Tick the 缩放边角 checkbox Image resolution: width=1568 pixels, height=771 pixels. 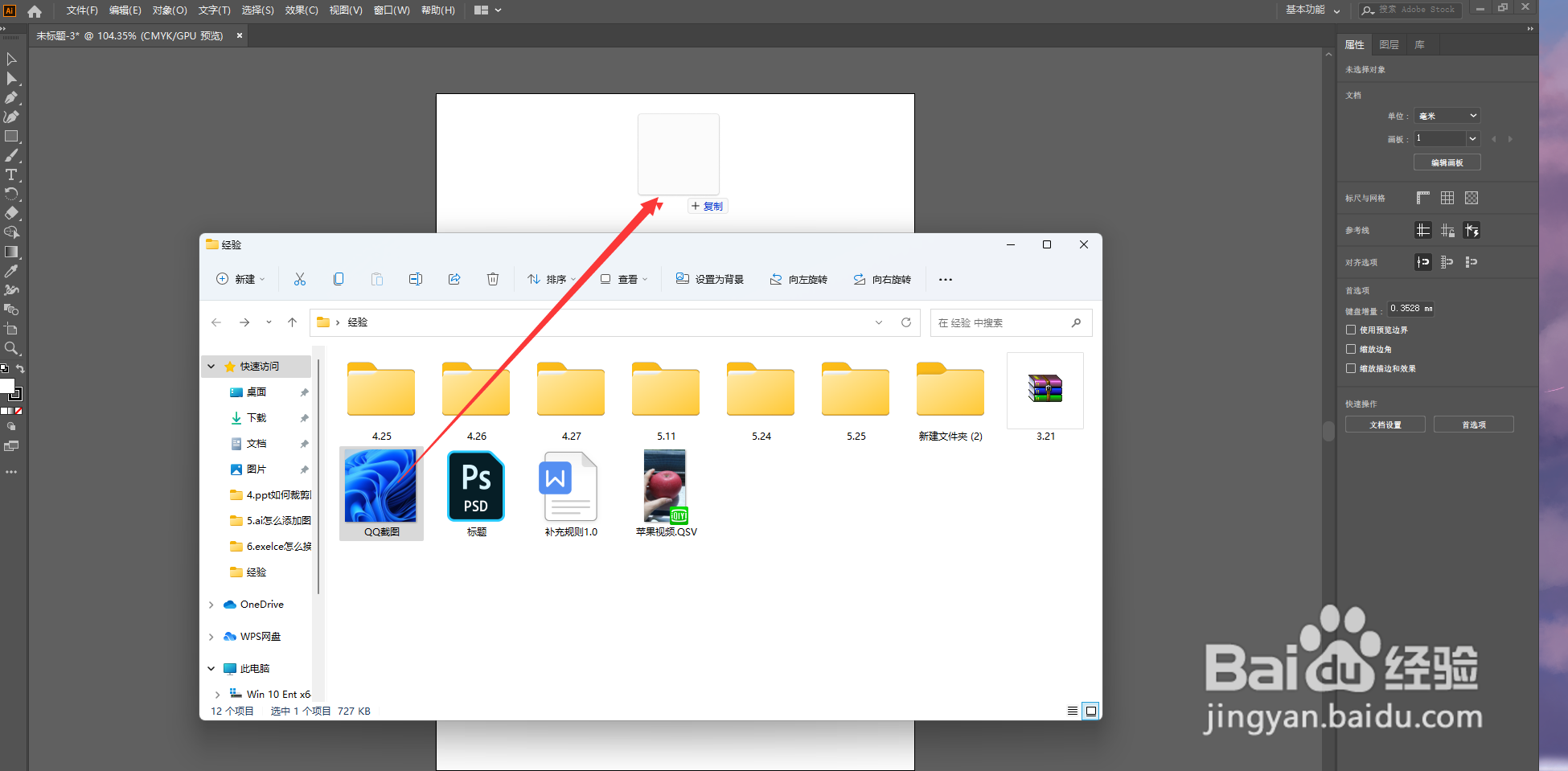(1351, 349)
